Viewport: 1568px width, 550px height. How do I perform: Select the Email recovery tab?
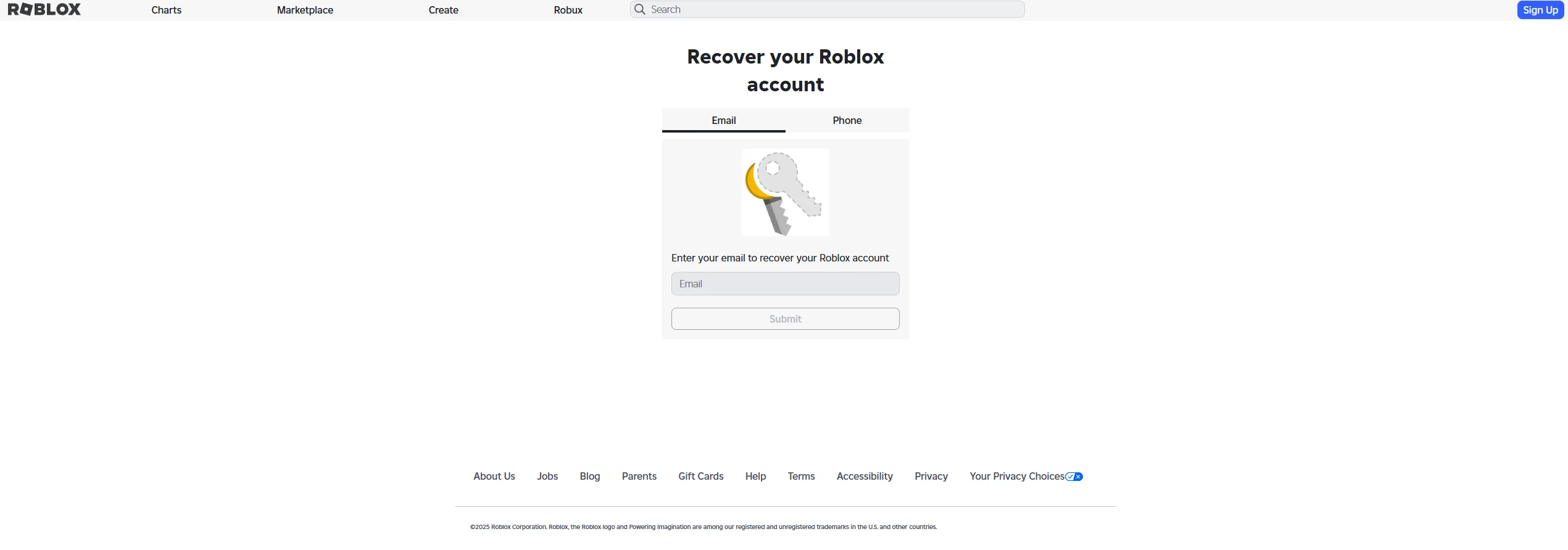pos(724,120)
